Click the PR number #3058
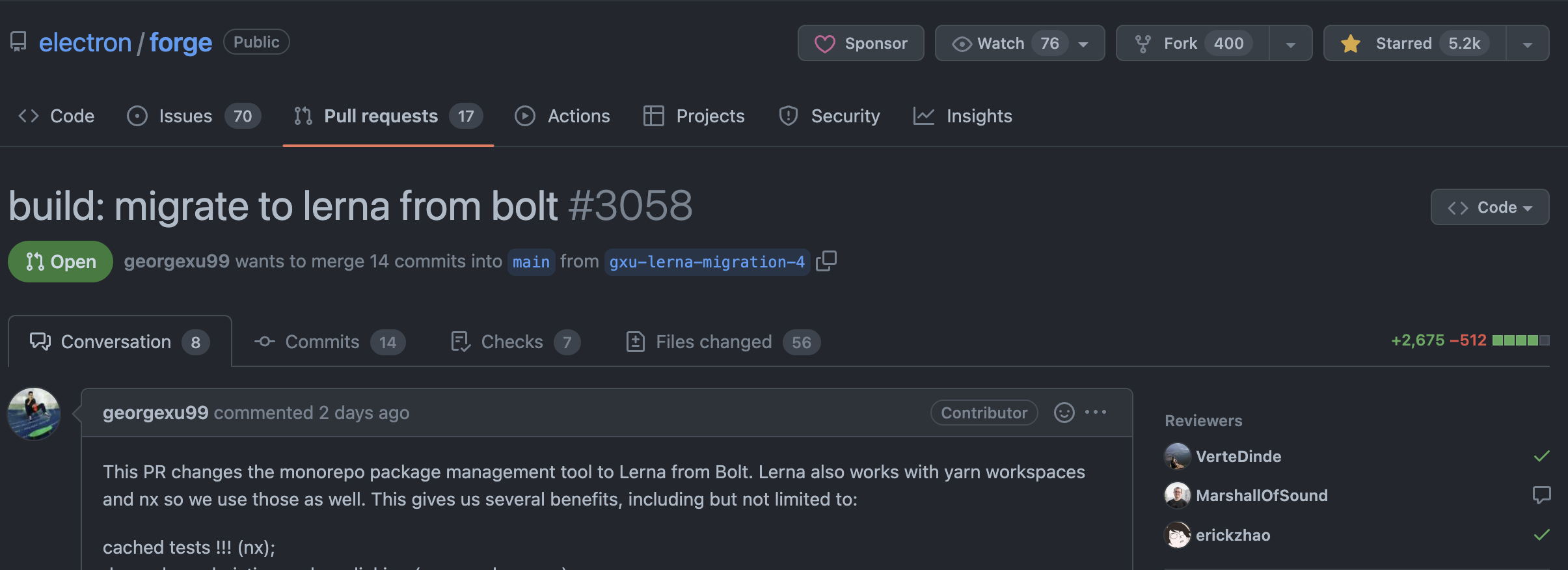Viewport: 1568px width, 570px height. (630, 206)
